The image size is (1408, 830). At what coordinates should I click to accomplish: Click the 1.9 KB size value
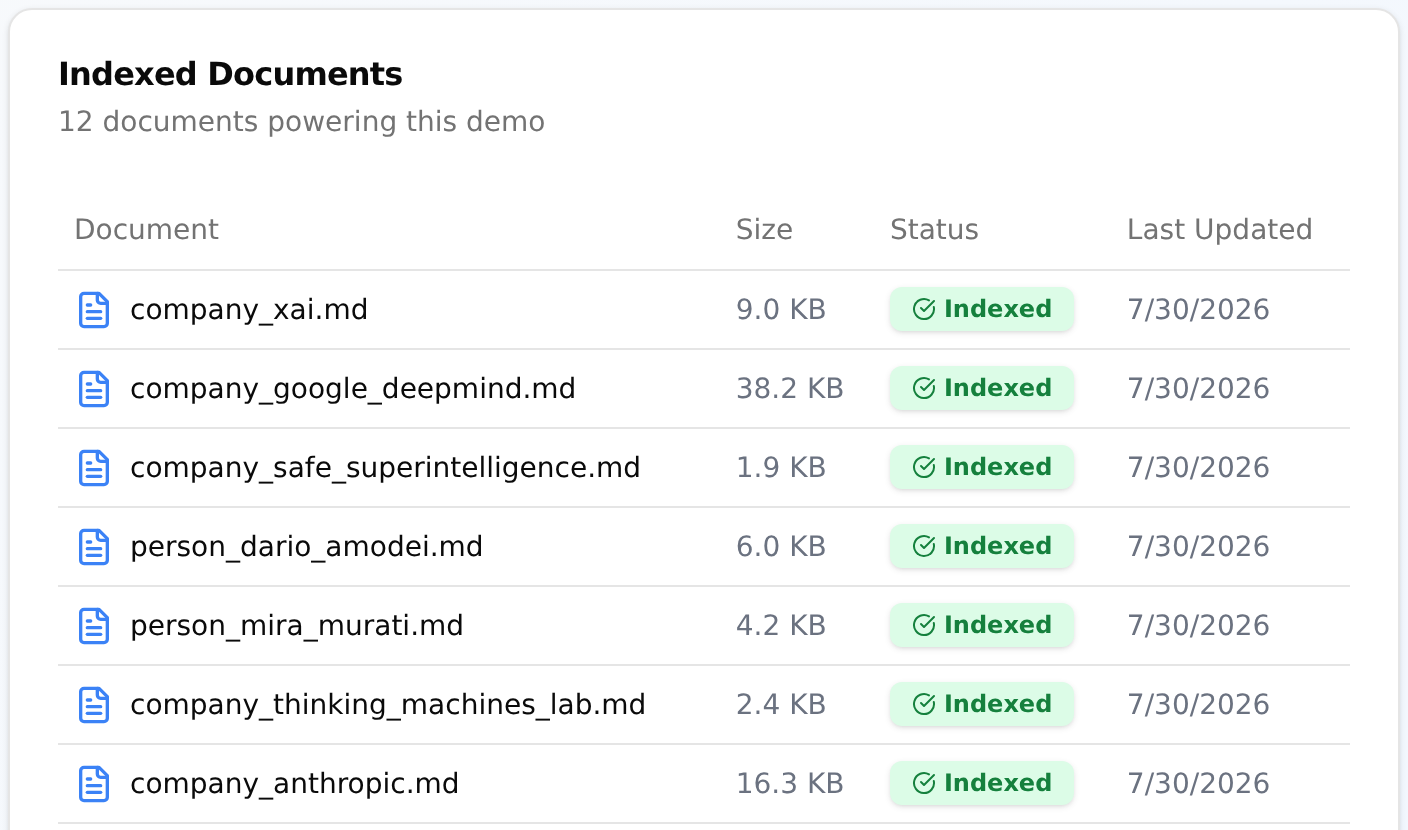[x=781, y=468]
